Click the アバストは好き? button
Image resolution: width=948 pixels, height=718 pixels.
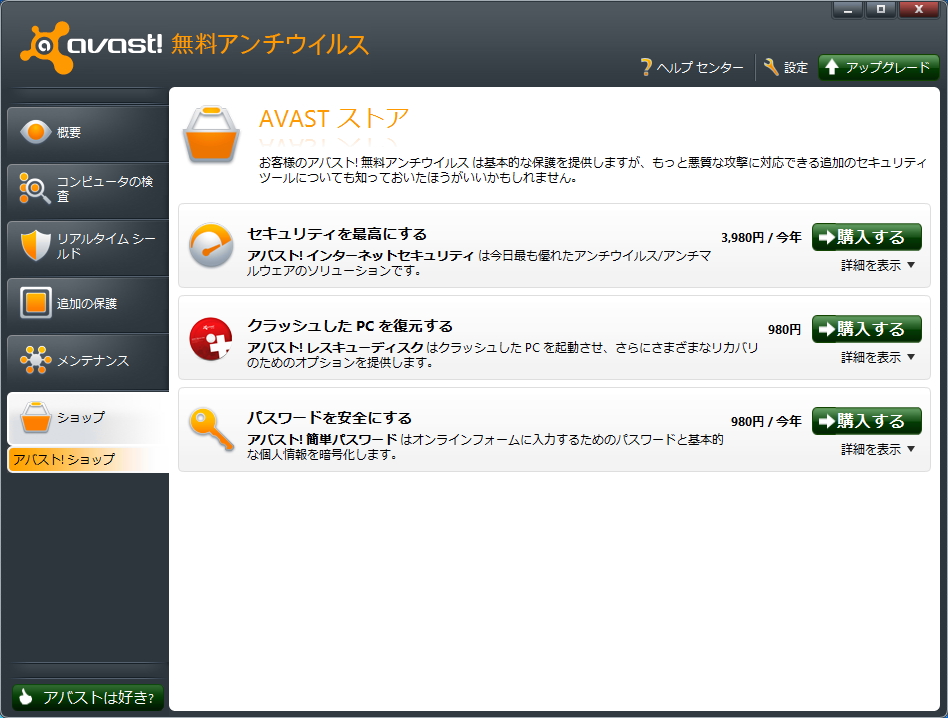coord(87,697)
